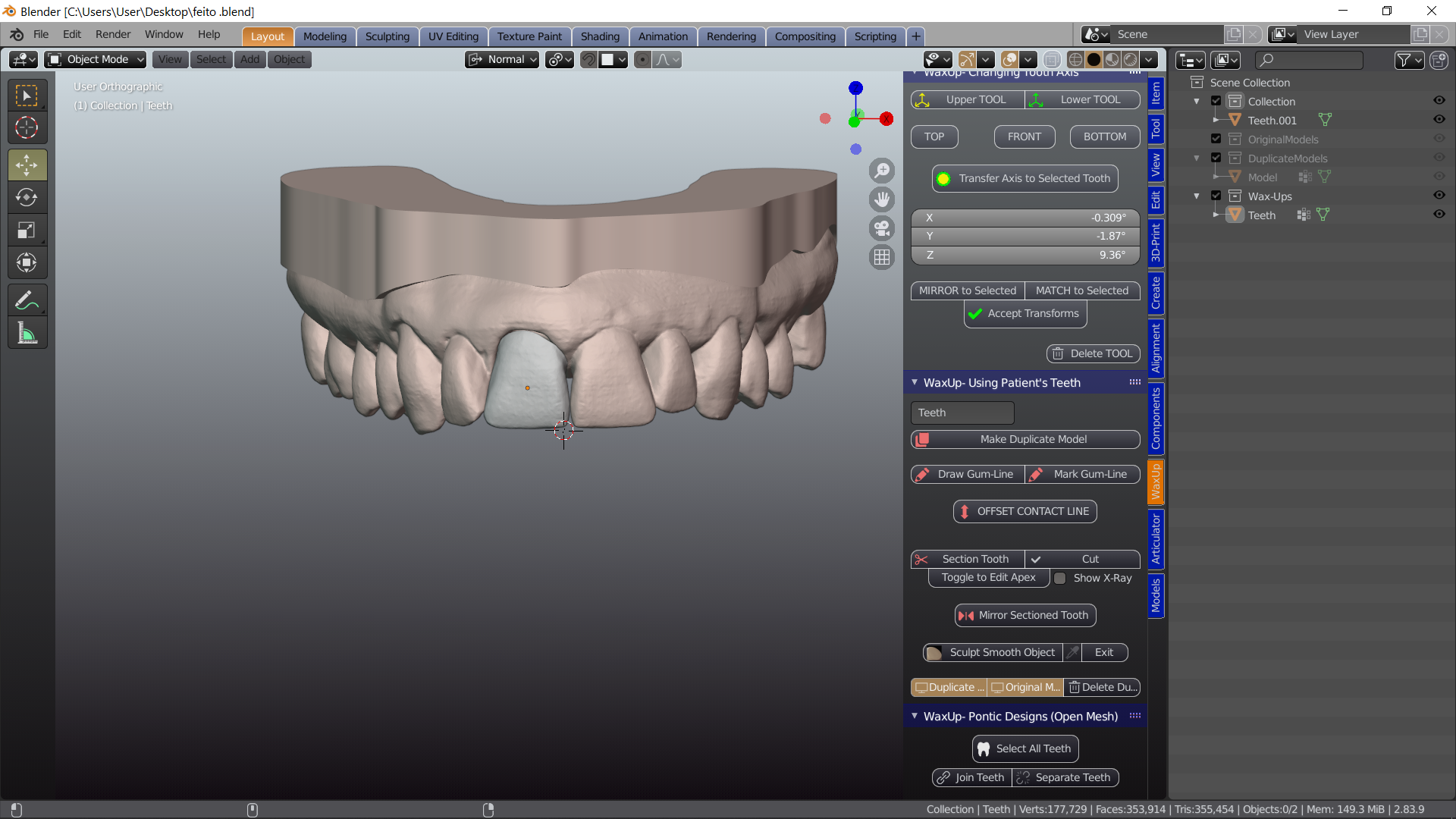Activate the Scale tool in the toolbar

(x=27, y=230)
